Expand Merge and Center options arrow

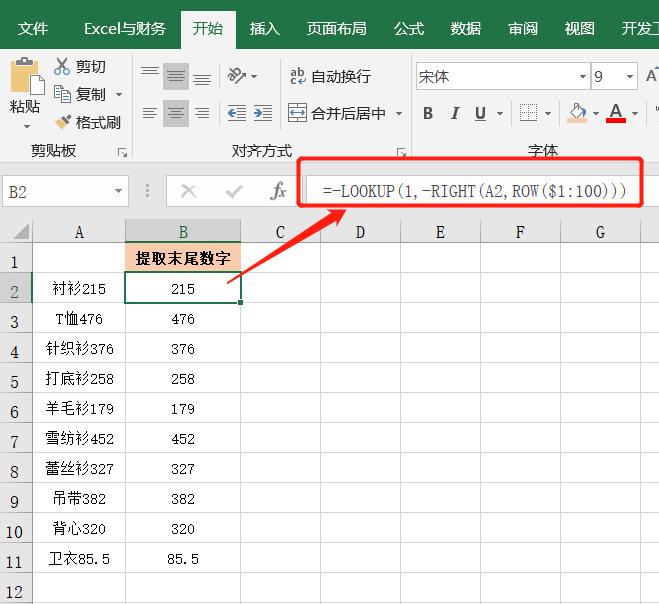(399, 113)
